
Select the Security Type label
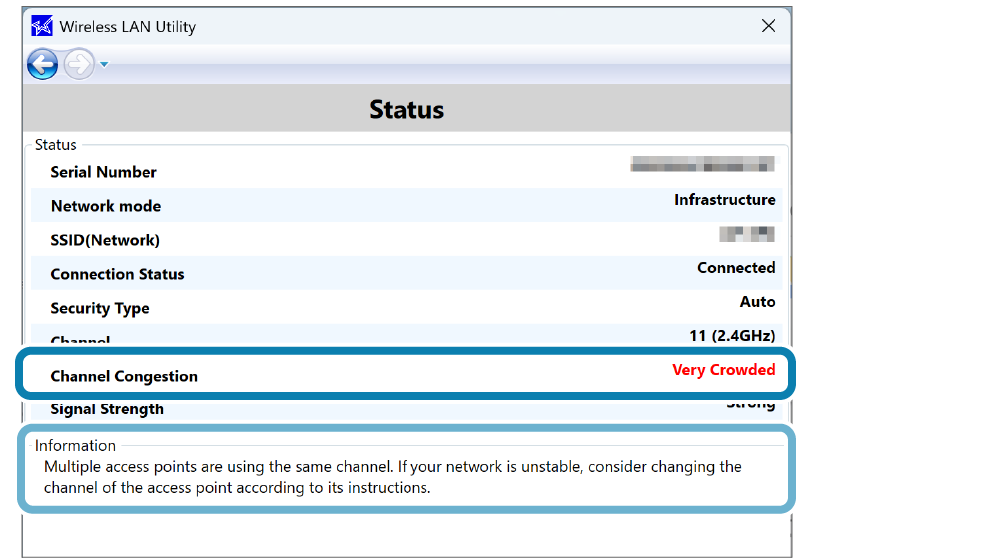[100, 308]
